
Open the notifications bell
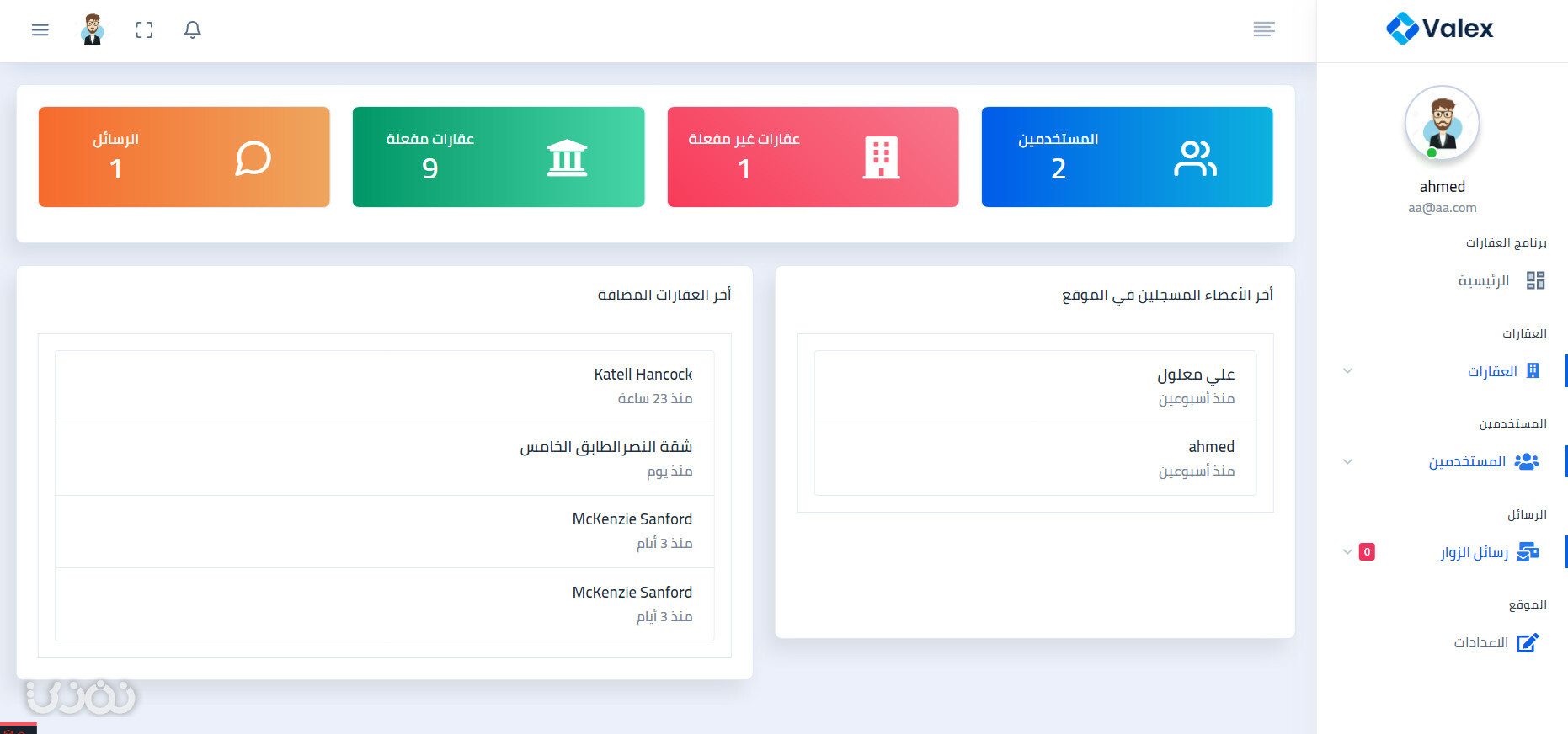pyautogui.click(x=193, y=30)
